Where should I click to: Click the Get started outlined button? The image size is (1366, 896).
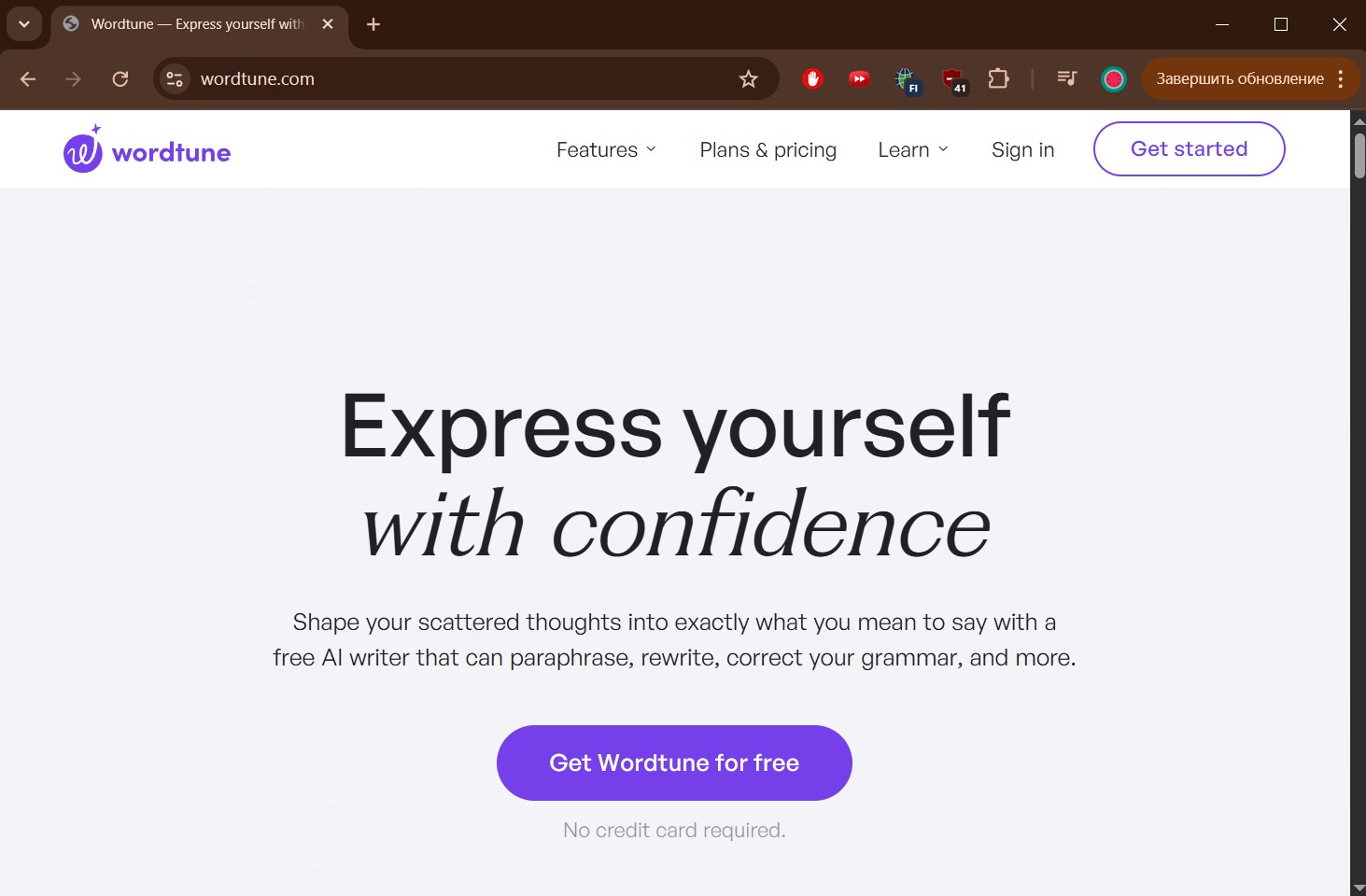[1189, 149]
